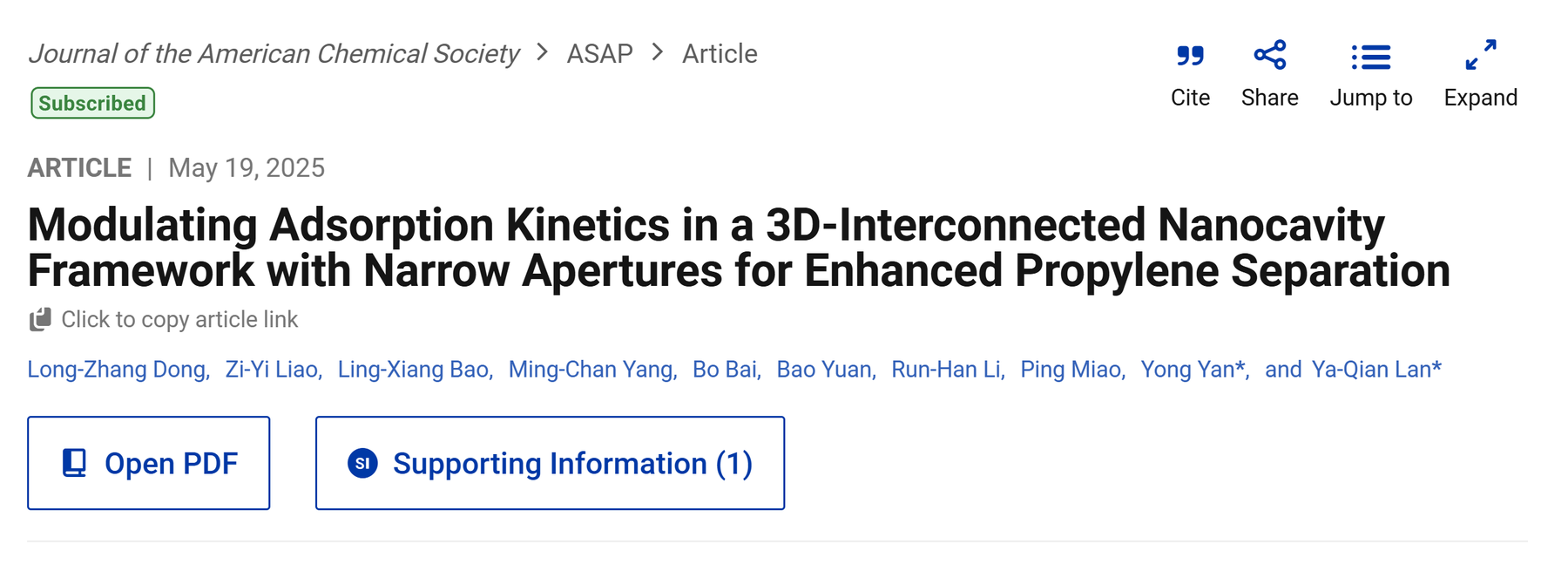Open the Share icon menu
Image resolution: width=1568 pixels, height=578 pixels.
[1270, 55]
